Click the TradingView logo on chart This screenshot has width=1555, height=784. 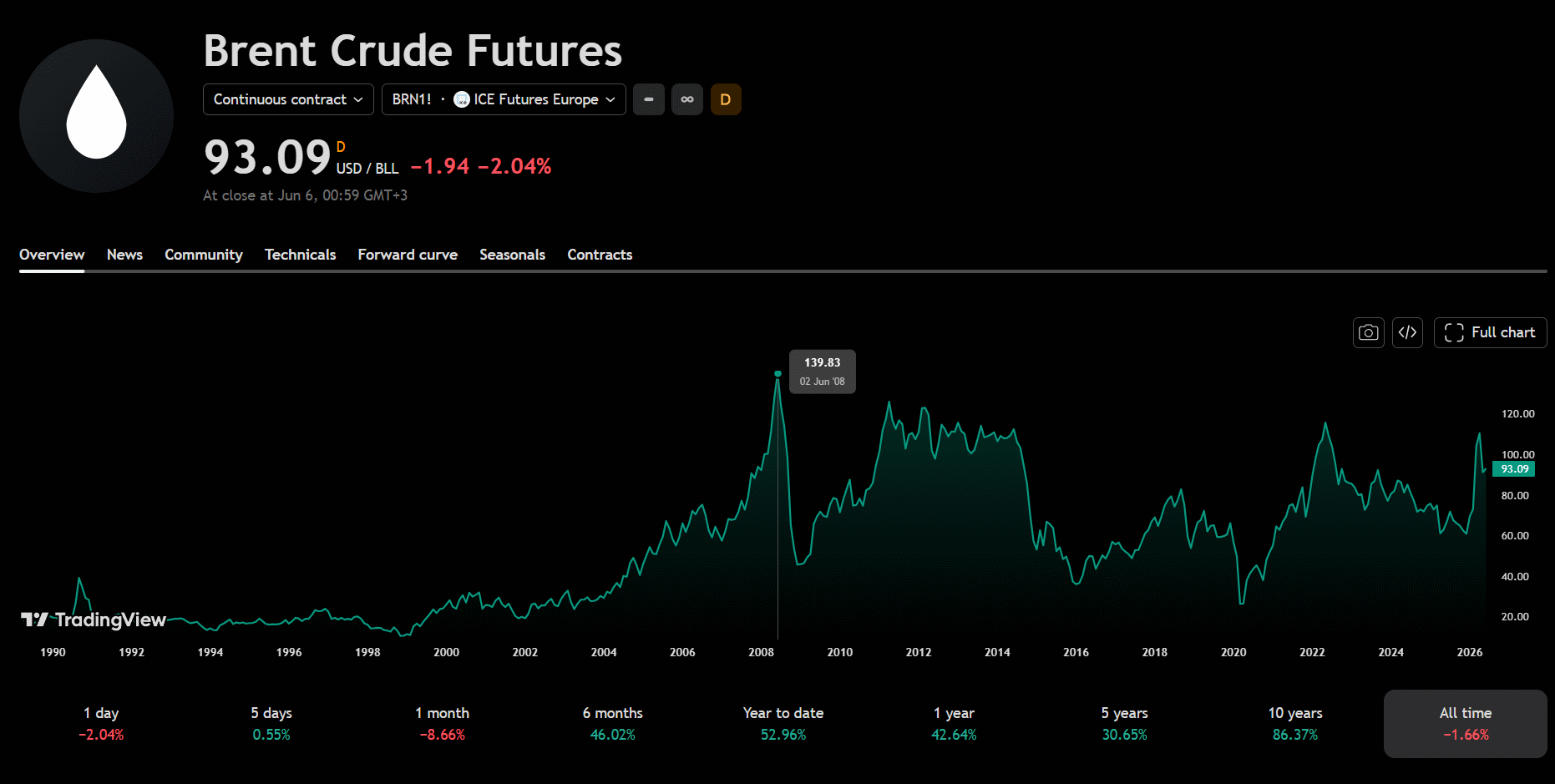click(94, 620)
